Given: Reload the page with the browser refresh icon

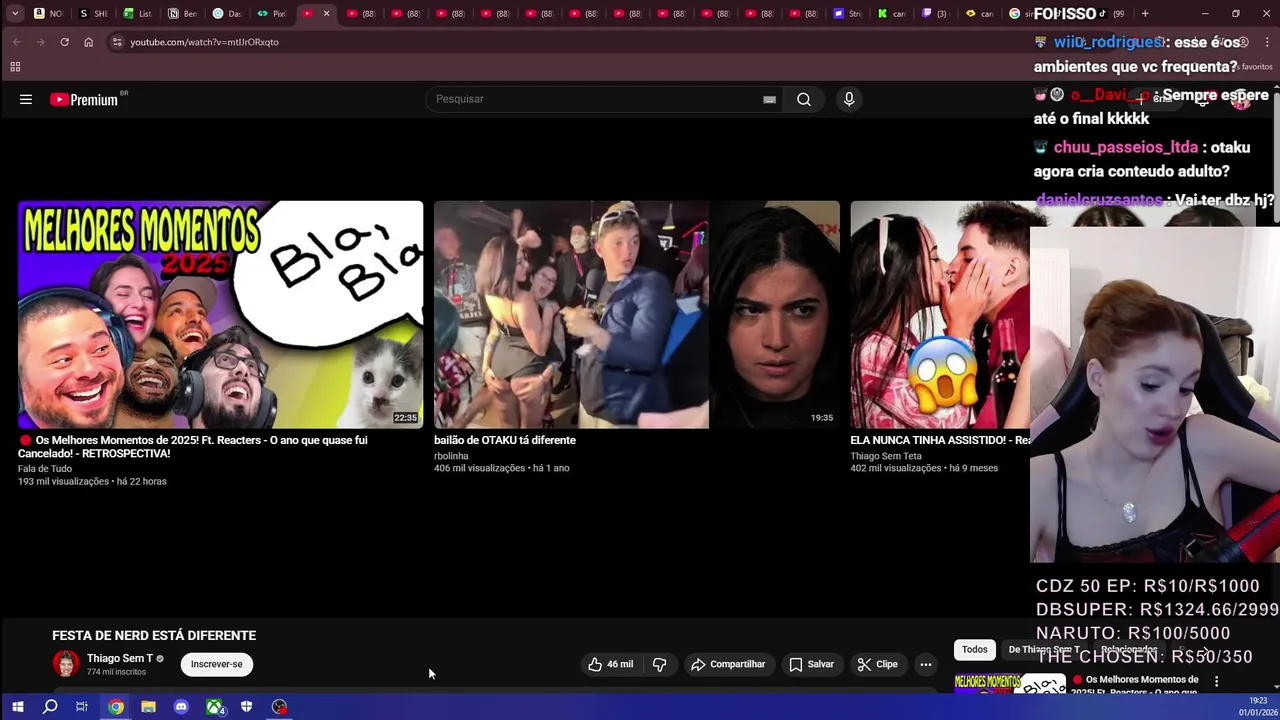Looking at the screenshot, I should click(64, 42).
